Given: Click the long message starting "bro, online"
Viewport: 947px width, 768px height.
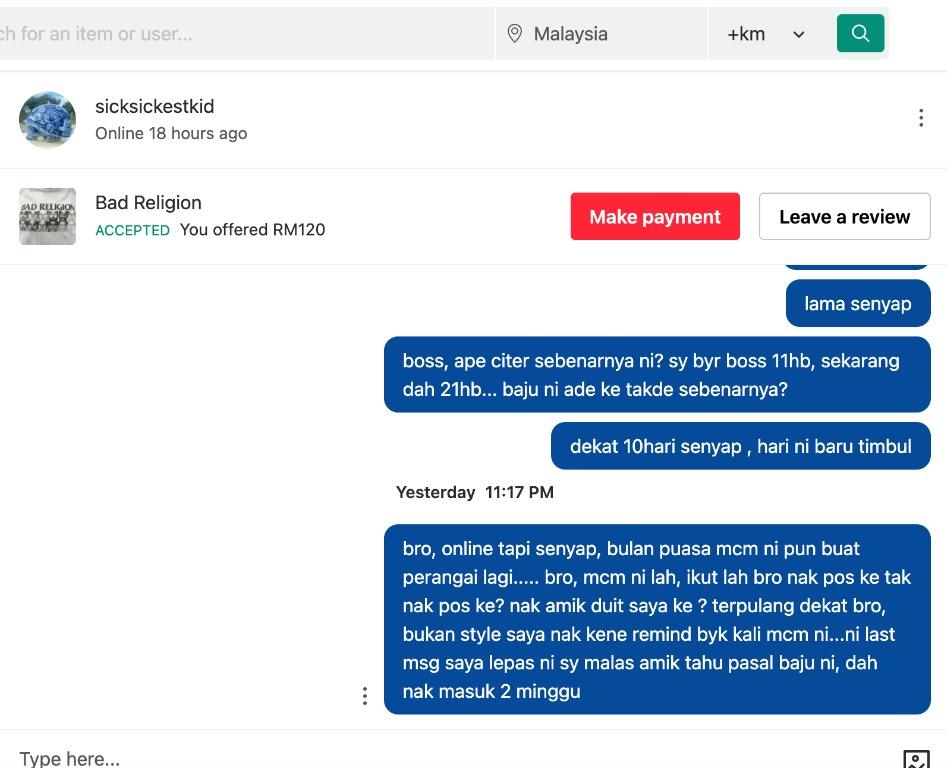Looking at the screenshot, I should (x=656, y=619).
